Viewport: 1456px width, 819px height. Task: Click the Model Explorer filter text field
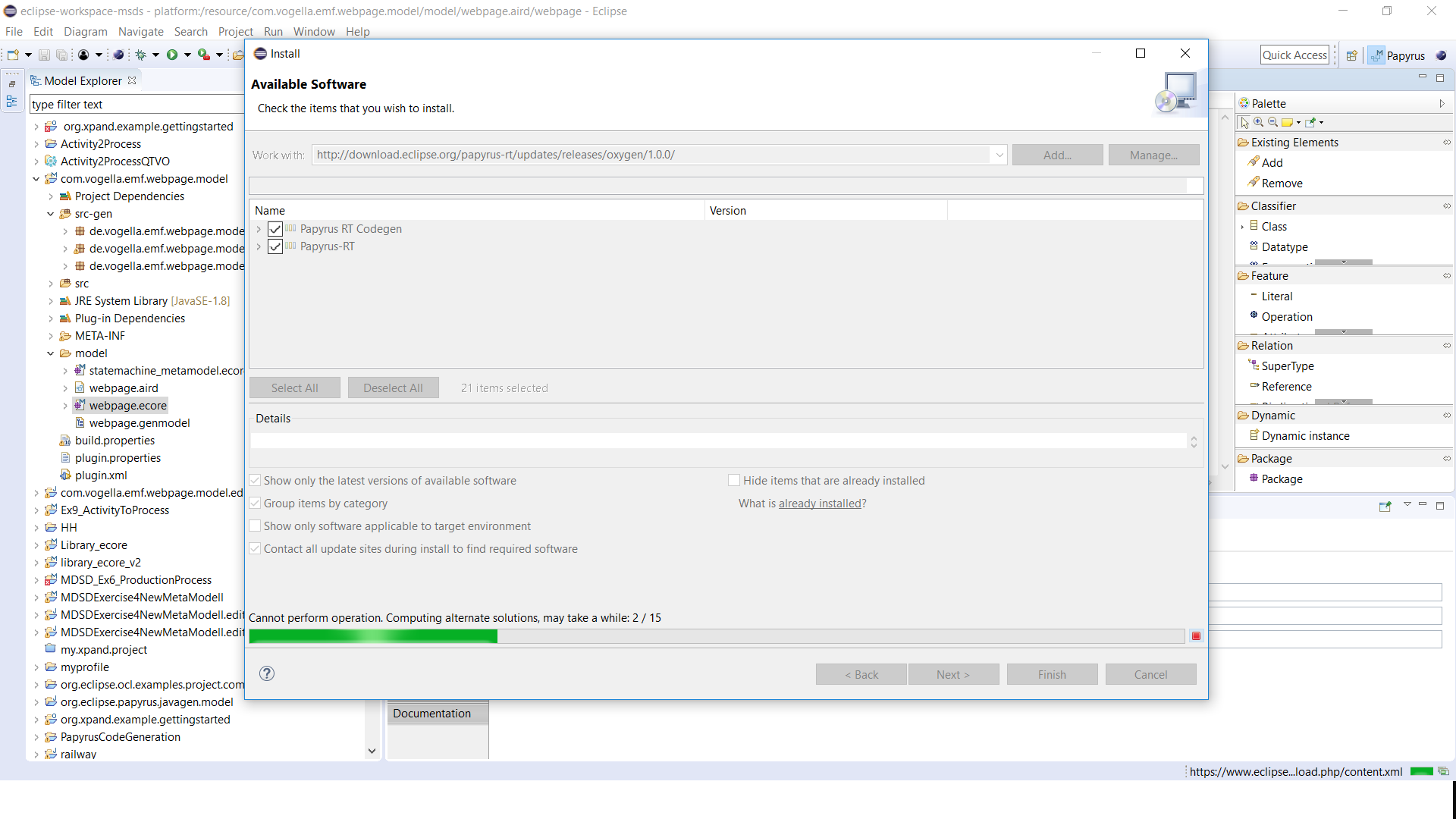pyautogui.click(x=136, y=104)
